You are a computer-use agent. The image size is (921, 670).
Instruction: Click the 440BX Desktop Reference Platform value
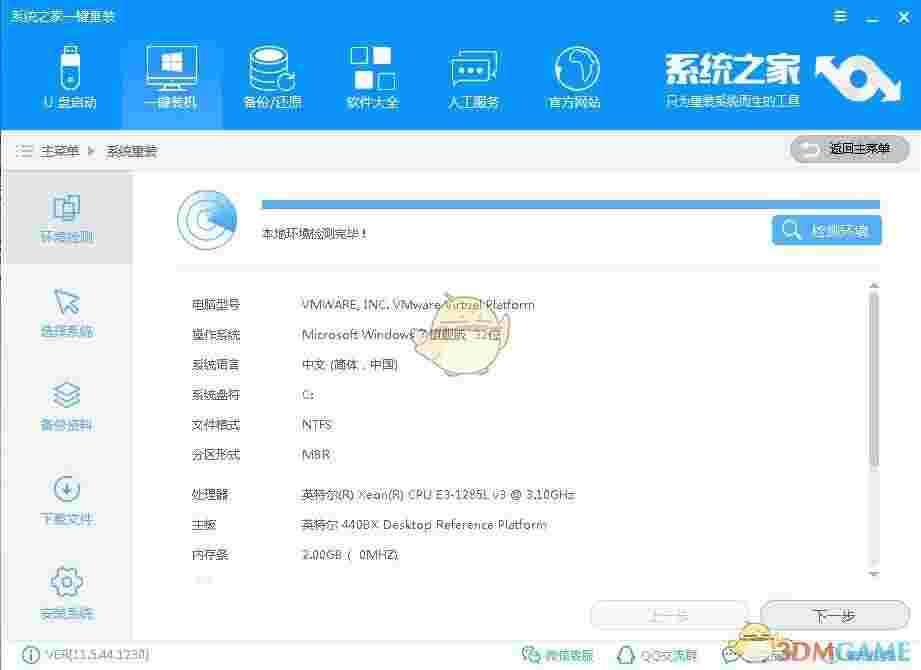click(x=424, y=524)
